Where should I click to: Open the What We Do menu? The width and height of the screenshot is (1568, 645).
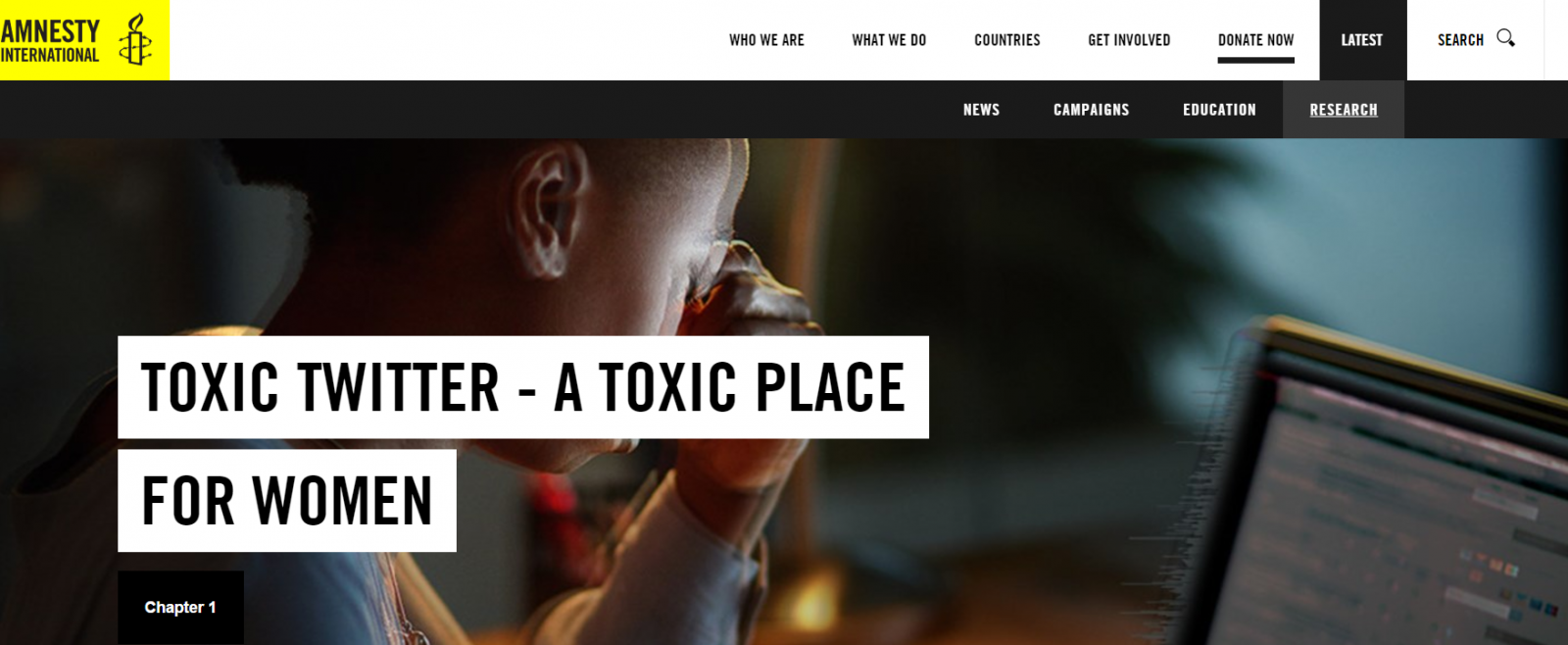(x=889, y=40)
